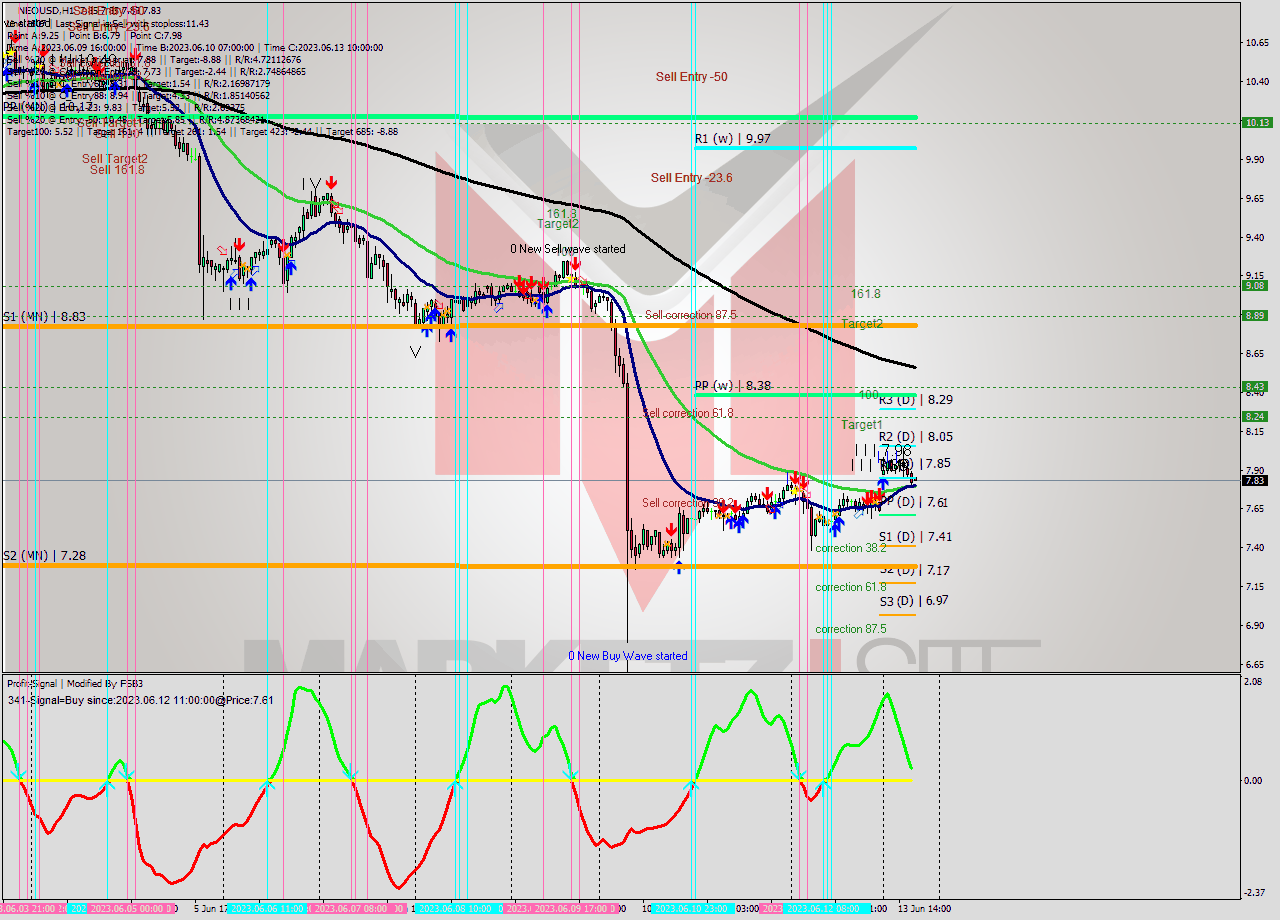Viewport: 1280px width, 920px height.
Task: Click the 'Sell Entry -23.6' label
Action: (691, 178)
